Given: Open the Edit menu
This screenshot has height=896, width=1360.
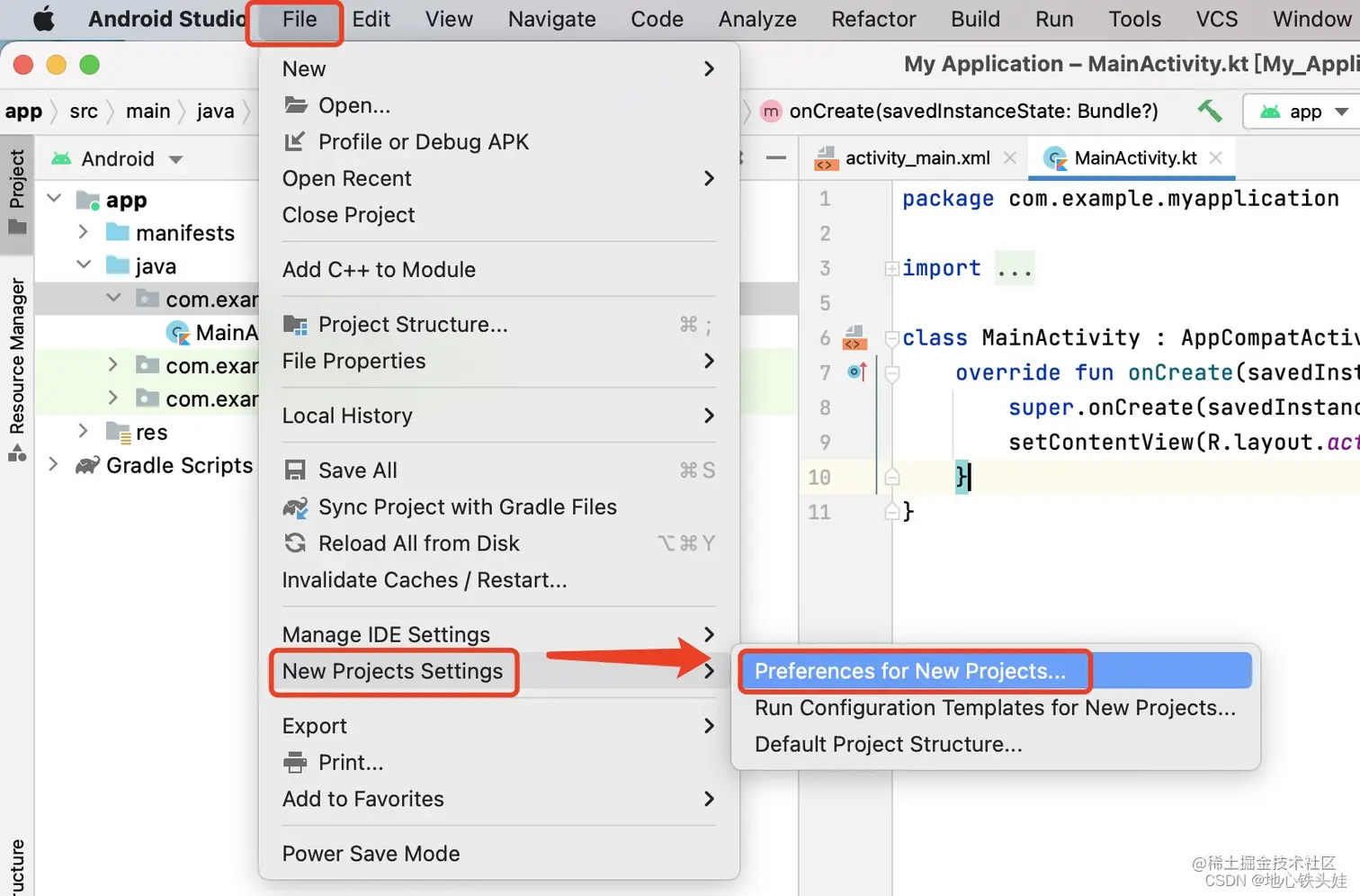Looking at the screenshot, I should [371, 19].
